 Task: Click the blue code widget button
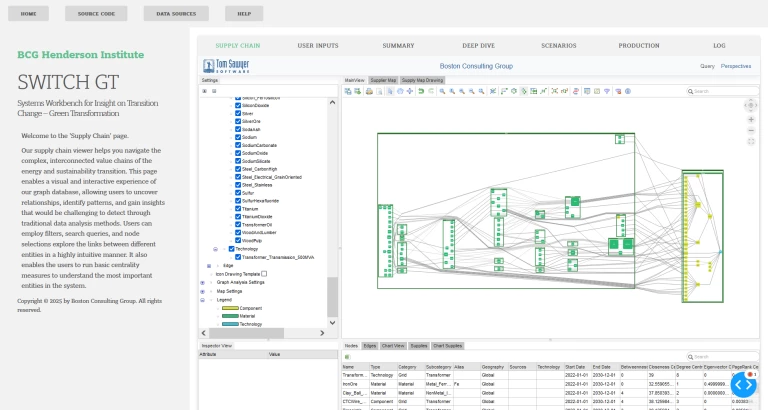[x=743, y=384]
